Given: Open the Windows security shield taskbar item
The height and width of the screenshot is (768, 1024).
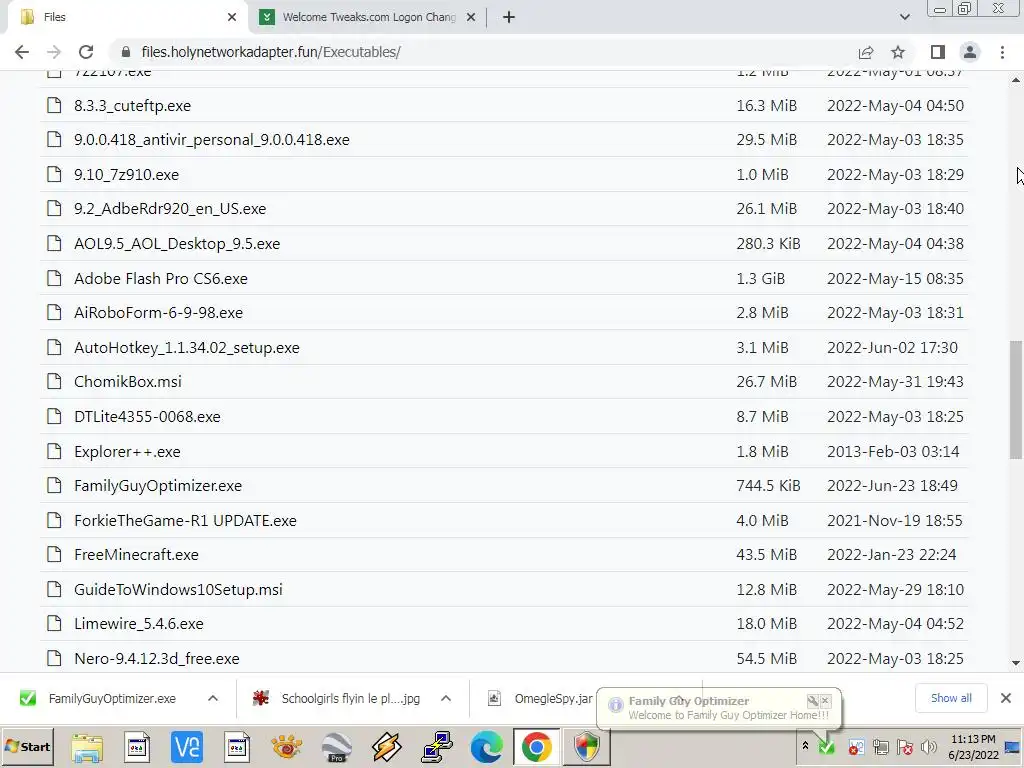Looking at the screenshot, I should 586,747.
